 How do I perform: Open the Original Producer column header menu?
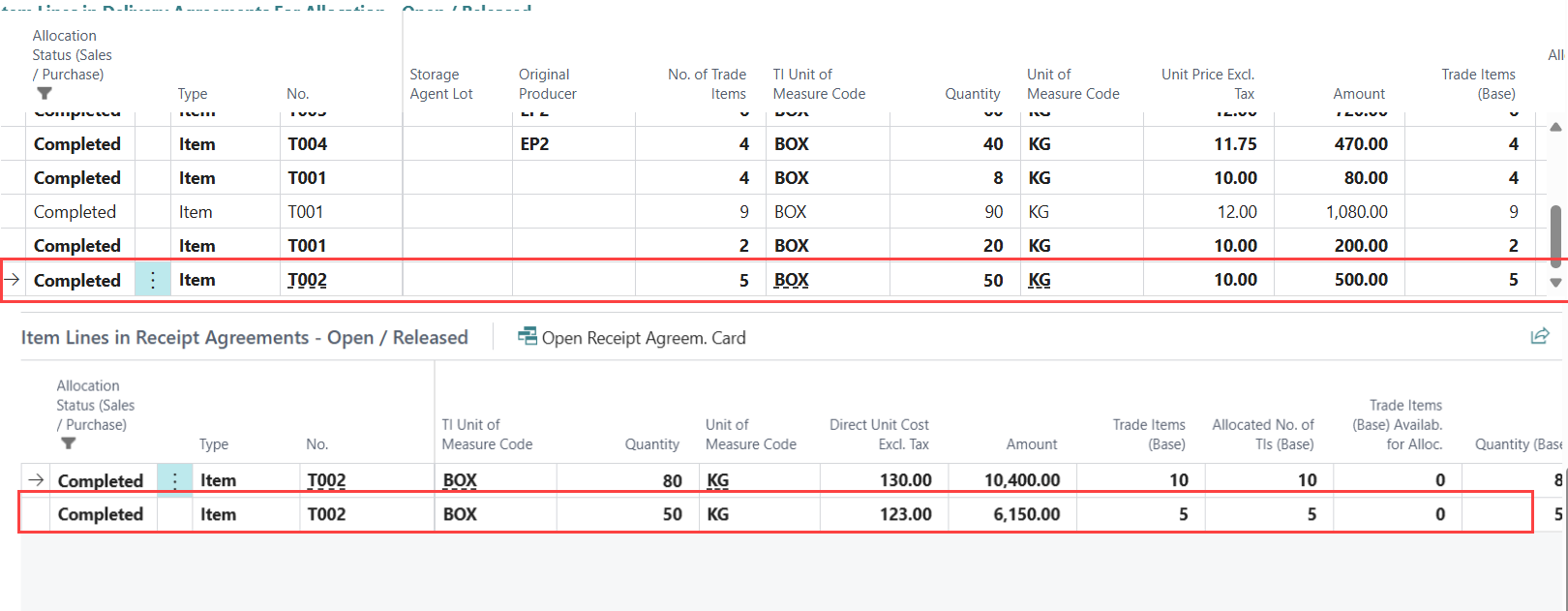(547, 84)
